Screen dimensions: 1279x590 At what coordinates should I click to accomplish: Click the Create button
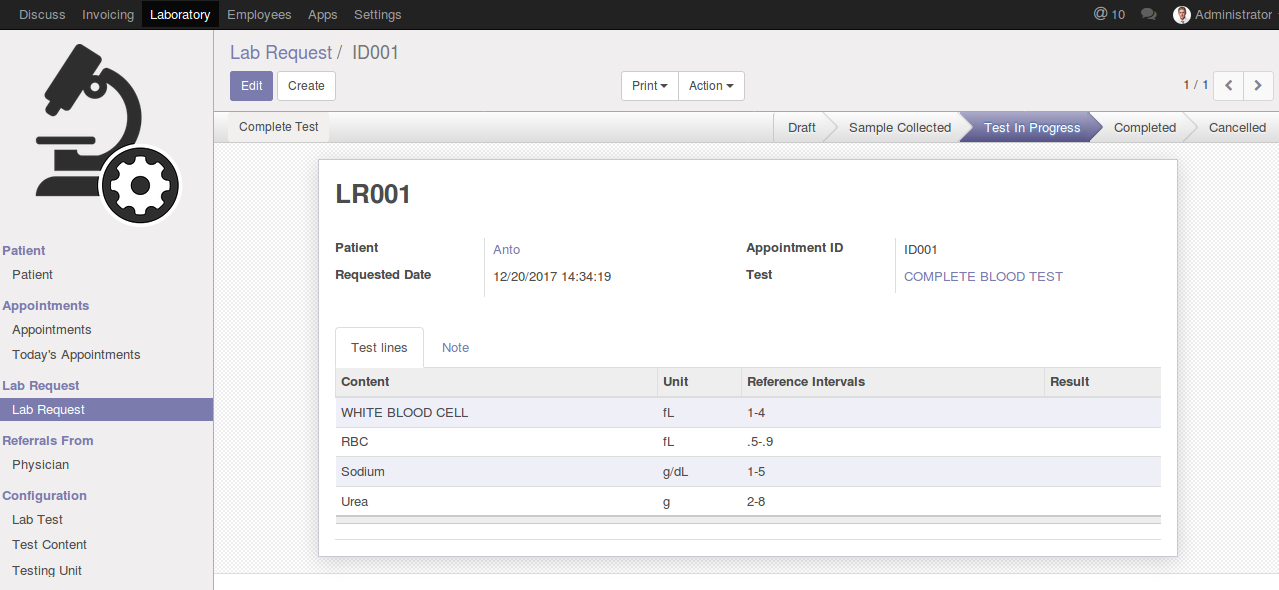click(306, 86)
